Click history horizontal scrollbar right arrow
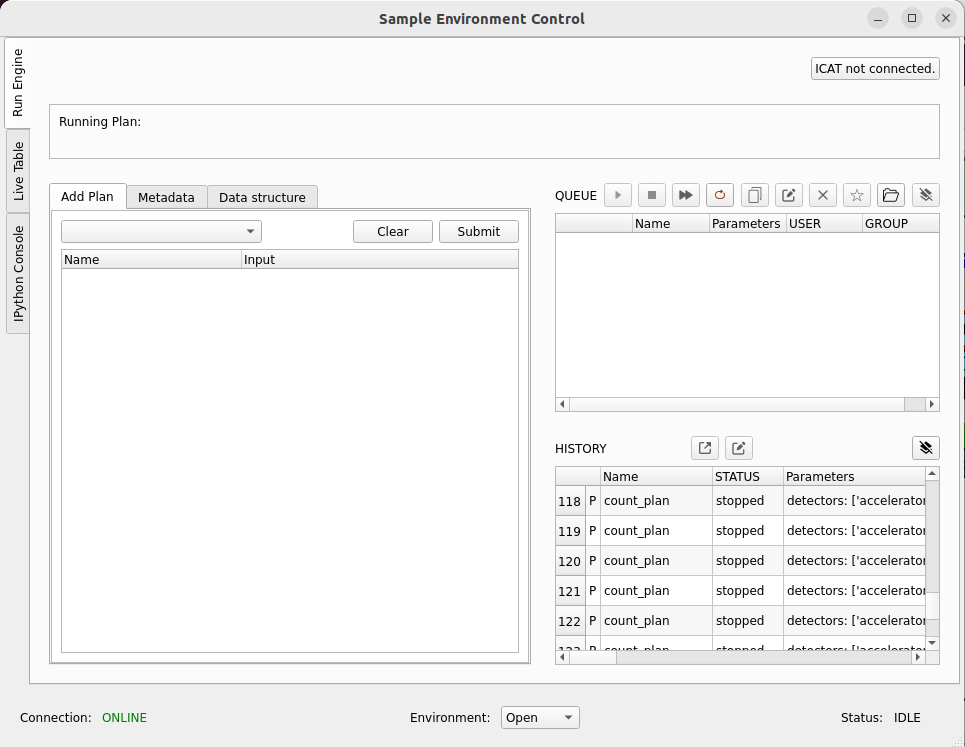The width and height of the screenshot is (965, 747). 918,657
